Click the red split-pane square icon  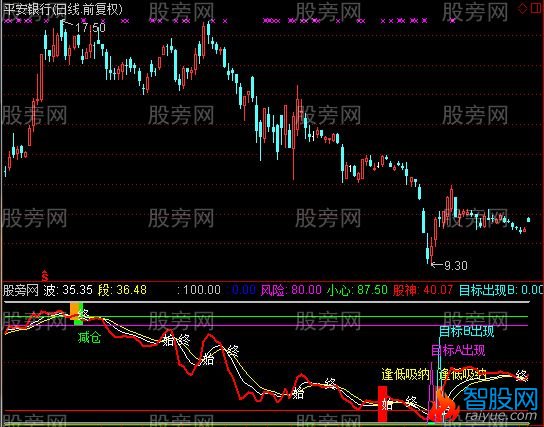tap(536, 9)
